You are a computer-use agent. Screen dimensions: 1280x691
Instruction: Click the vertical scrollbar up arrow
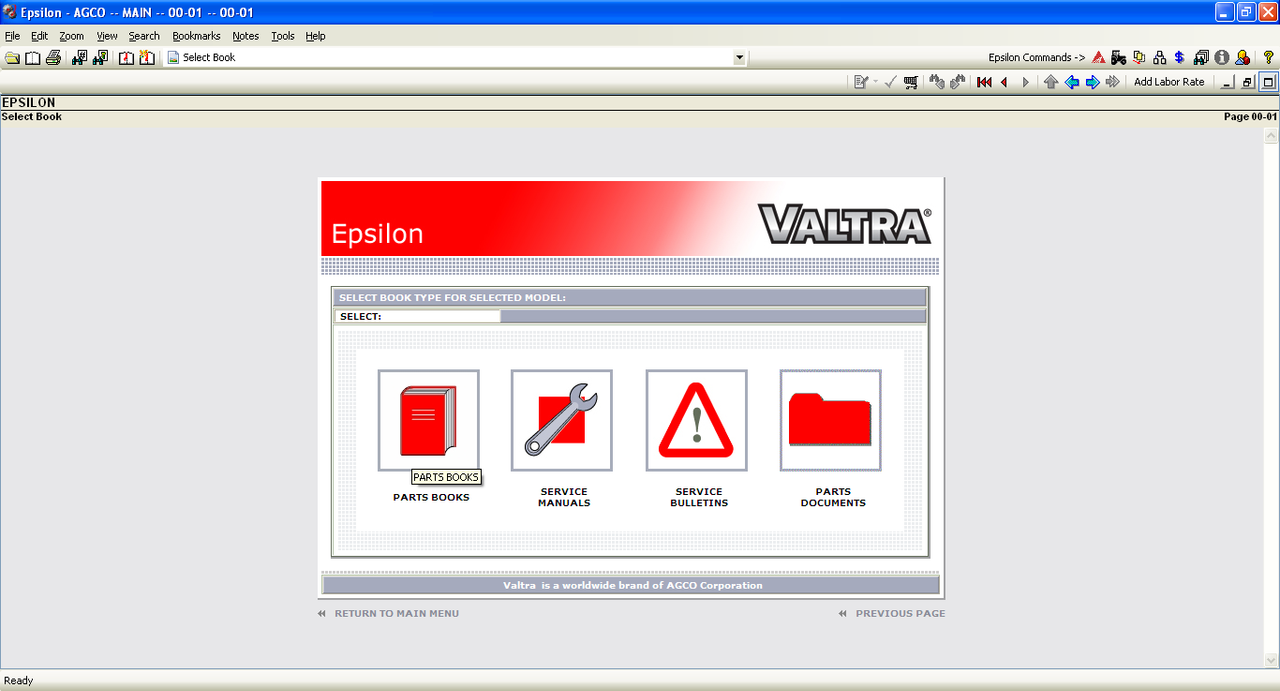click(1271, 135)
